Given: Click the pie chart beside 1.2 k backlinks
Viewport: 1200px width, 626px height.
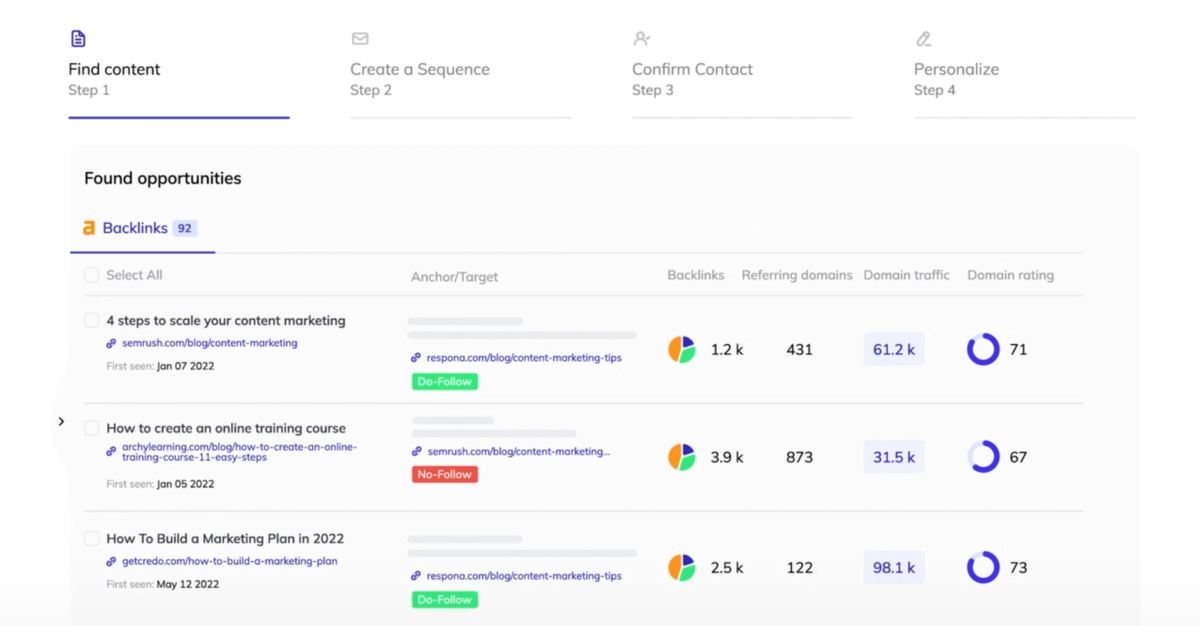Looking at the screenshot, I should [681, 349].
